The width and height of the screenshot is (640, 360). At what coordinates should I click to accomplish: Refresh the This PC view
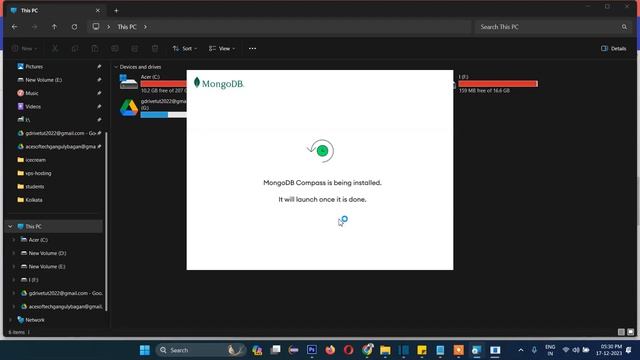74,27
